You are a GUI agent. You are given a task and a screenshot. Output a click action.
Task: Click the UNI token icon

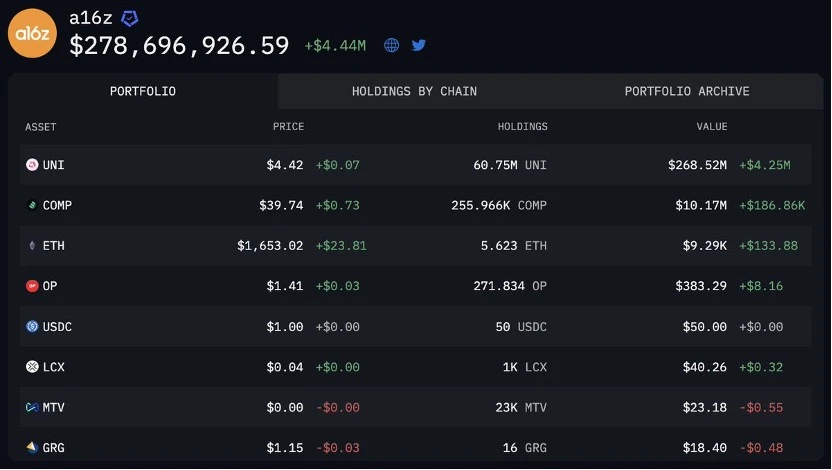pyautogui.click(x=32, y=165)
